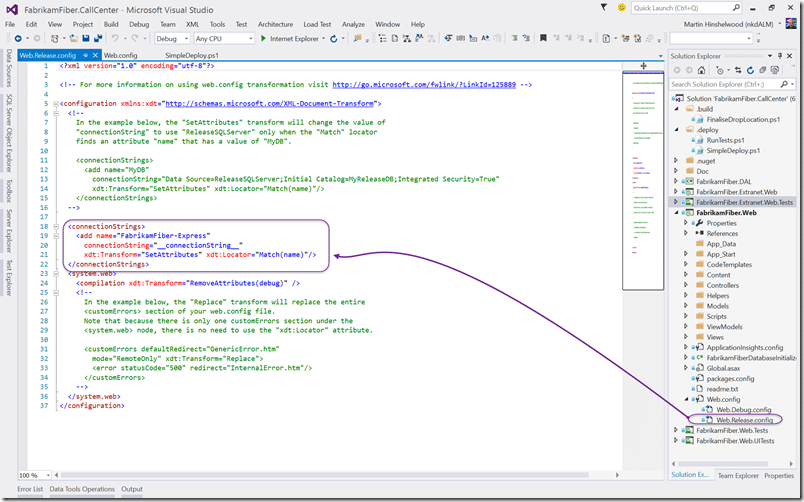
Task: Click the Save (single floppy) icon
Action: tap(86, 38)
